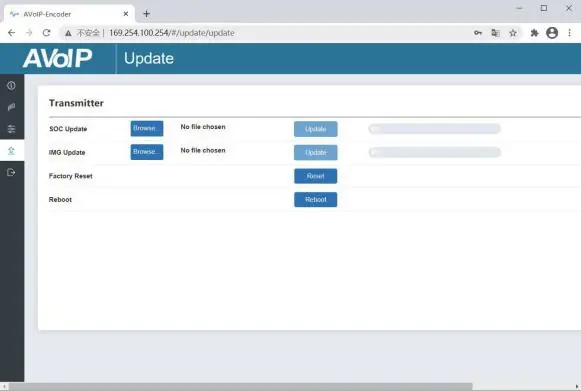Close the AVoIP-Encoder tab
Screen dimensions: 581x391
126,14
